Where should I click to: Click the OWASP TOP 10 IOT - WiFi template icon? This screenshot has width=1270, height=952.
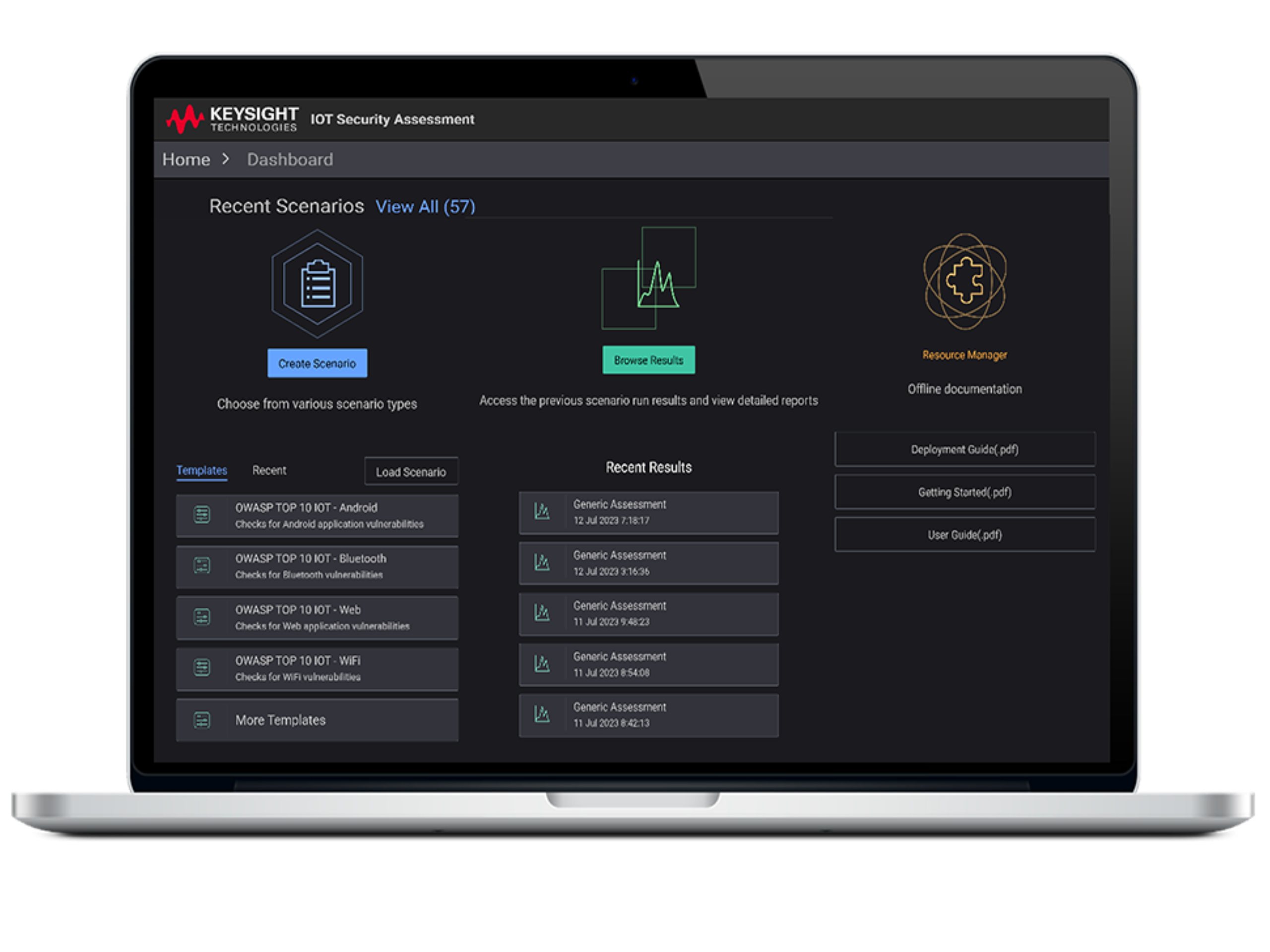coord(202,668)
